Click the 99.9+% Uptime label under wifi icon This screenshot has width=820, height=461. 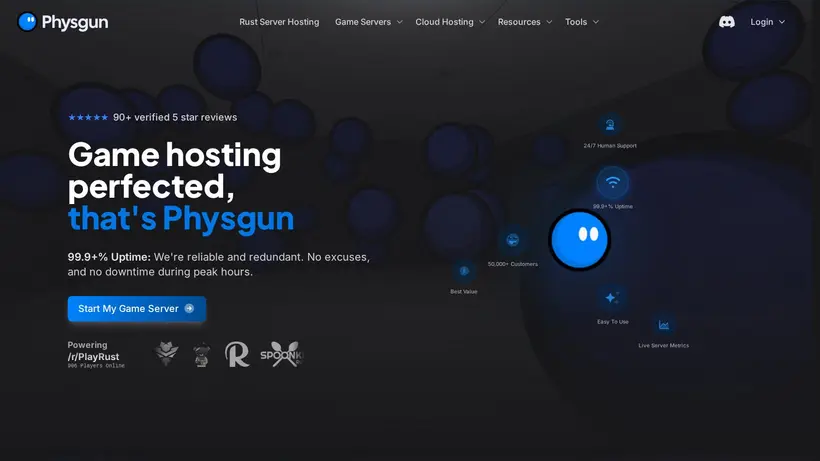click(x=612, y=206)
